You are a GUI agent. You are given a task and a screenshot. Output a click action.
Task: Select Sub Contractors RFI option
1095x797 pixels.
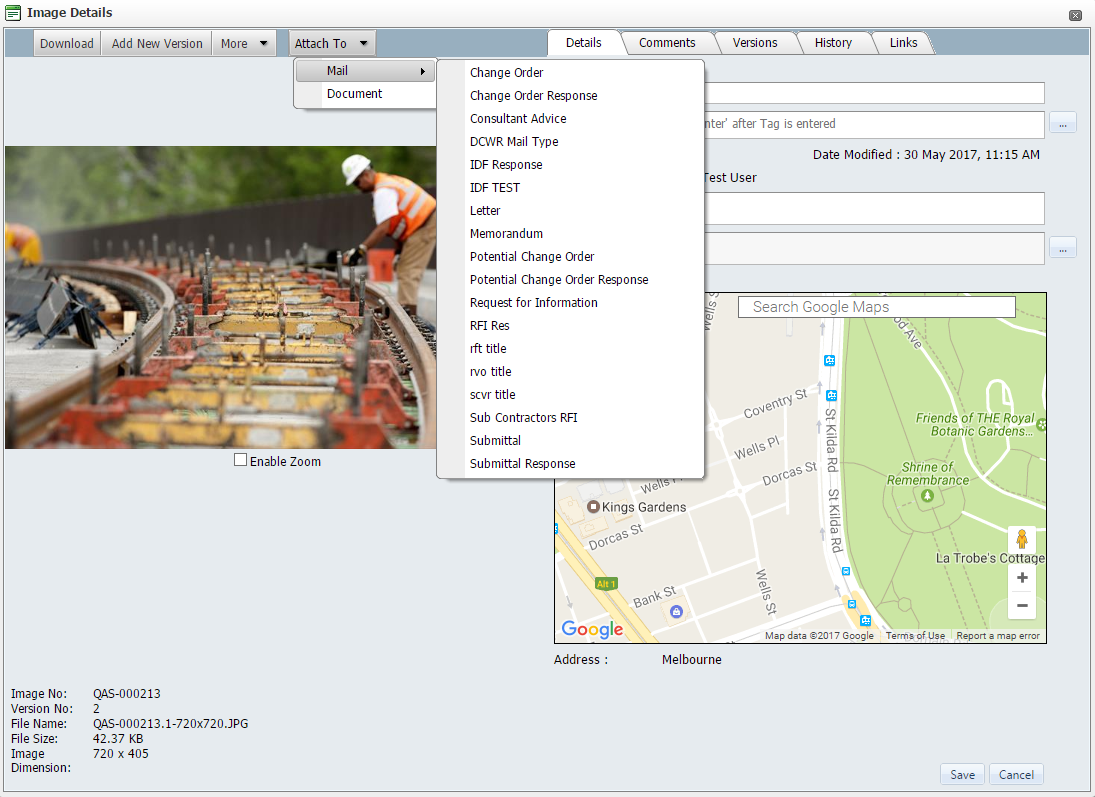pyautogui.click(x=524, y=418)
